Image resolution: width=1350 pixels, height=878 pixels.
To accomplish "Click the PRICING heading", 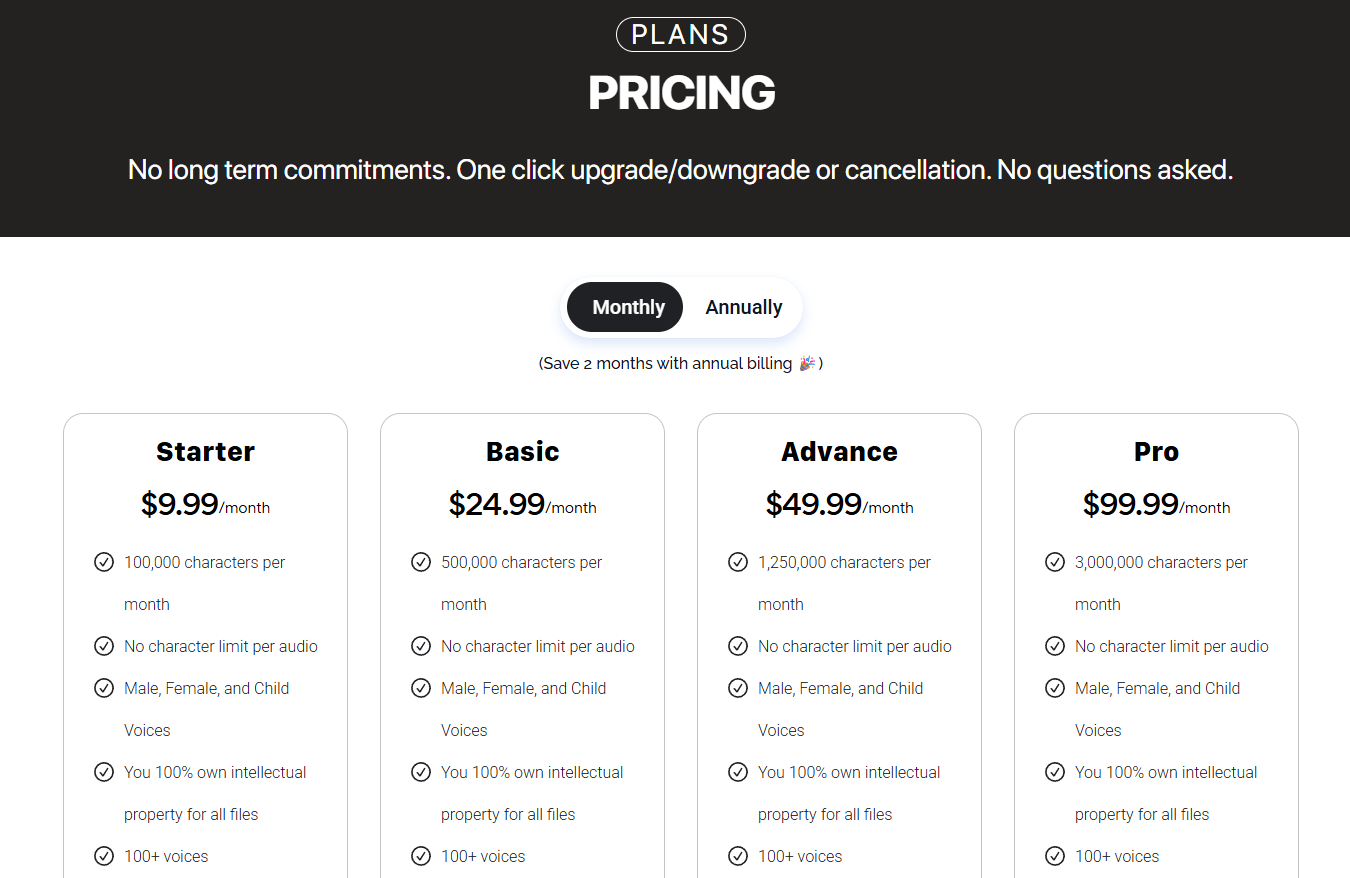I will point(681,93).
